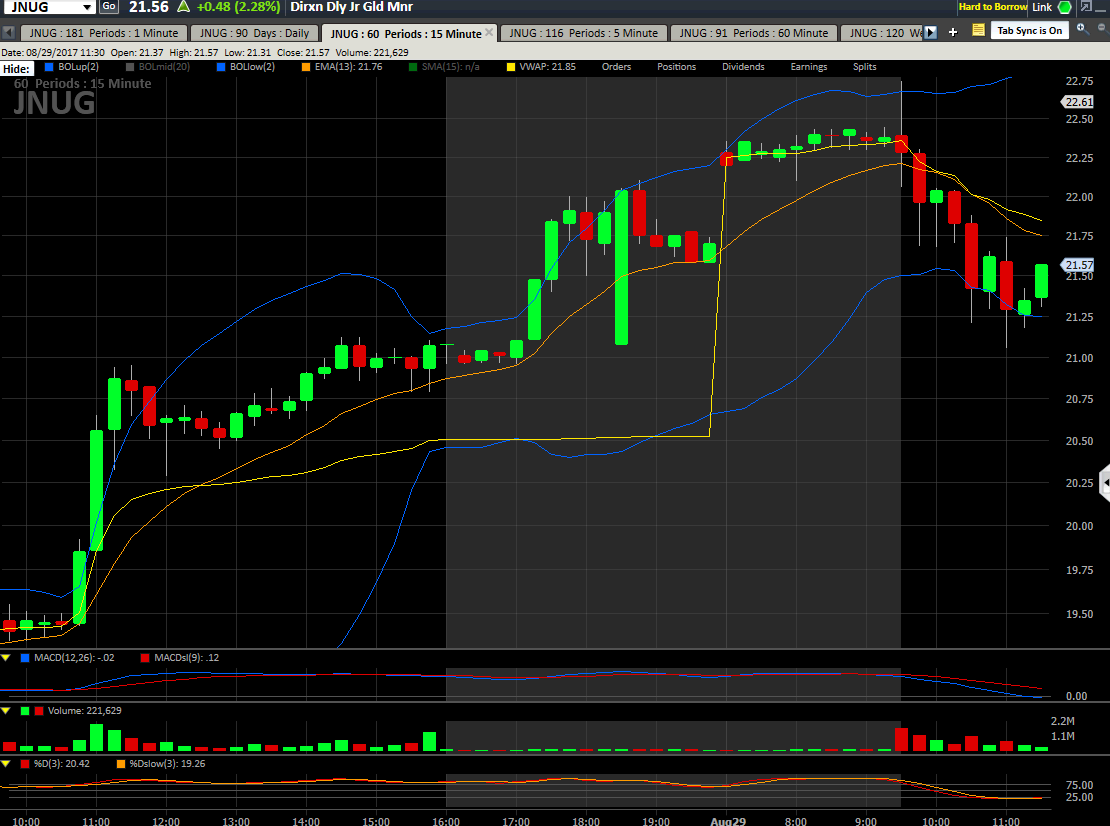The height and width of the screenshot is (826, 1110).
Task: Close the 15 Minute chart tab
Action: [489, 33]
